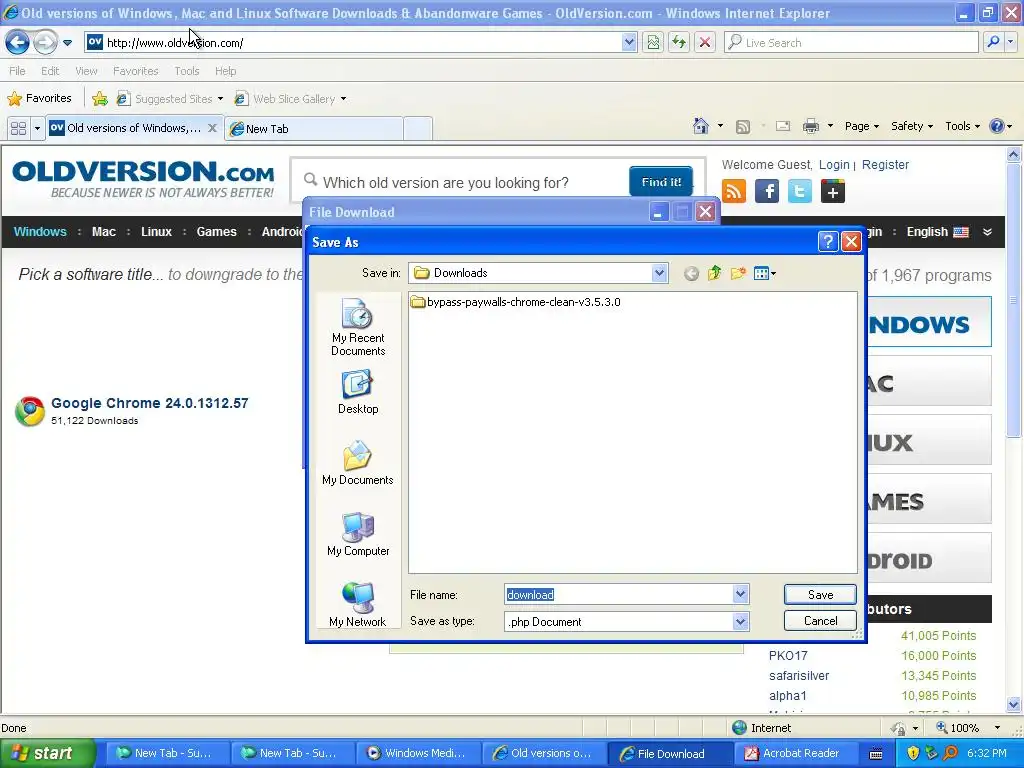Click the Add to Favorites Bar icon

[100, 99]
